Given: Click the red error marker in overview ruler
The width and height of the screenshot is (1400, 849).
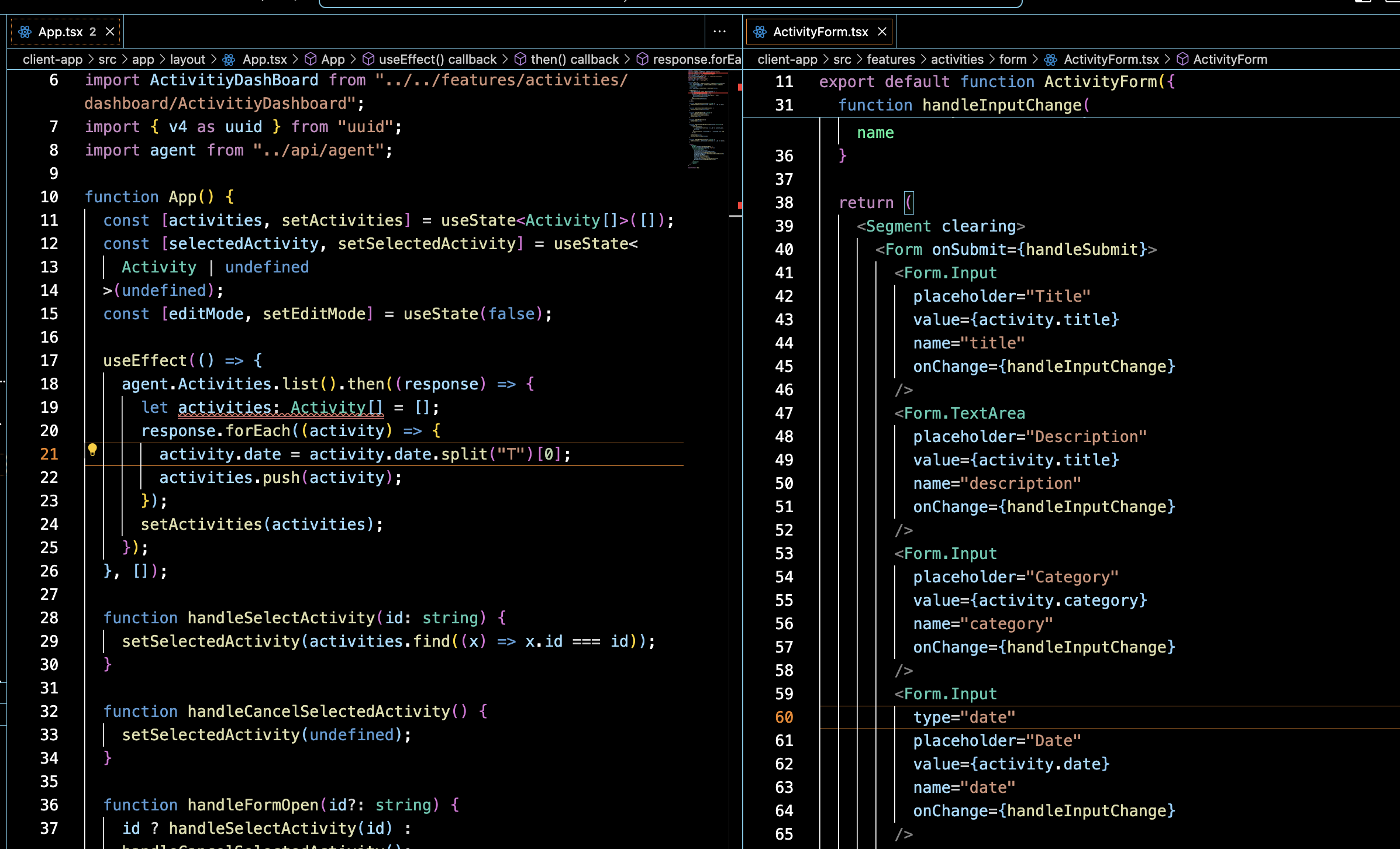Looking at the screenshot, I should 740,87.
